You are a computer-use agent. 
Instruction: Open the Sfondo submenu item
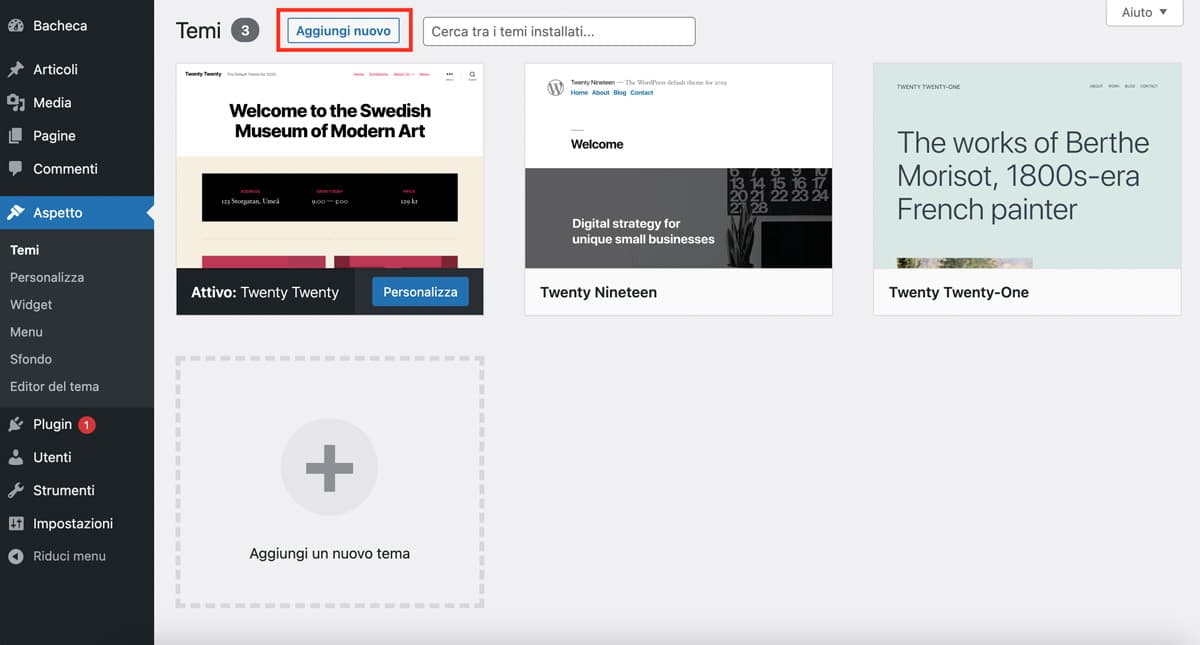31,359
